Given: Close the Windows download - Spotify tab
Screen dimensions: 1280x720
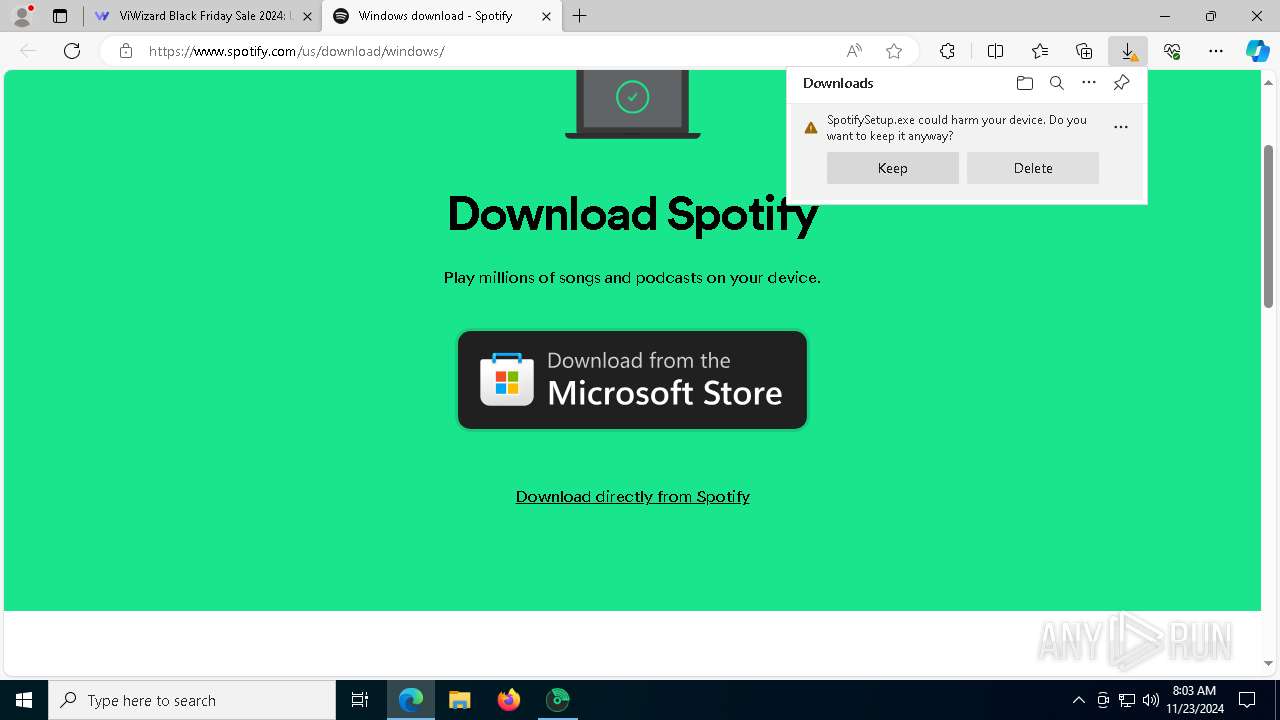Looking at the screenshot, I should [x=546, y=16].
